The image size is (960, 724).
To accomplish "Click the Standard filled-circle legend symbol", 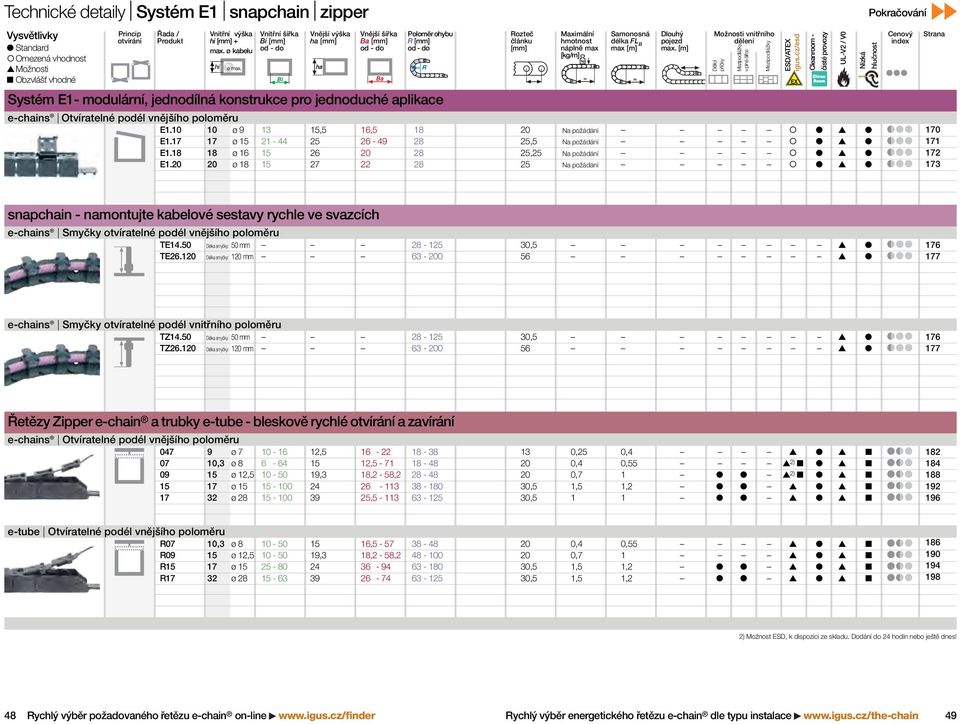I will point(10,48).
